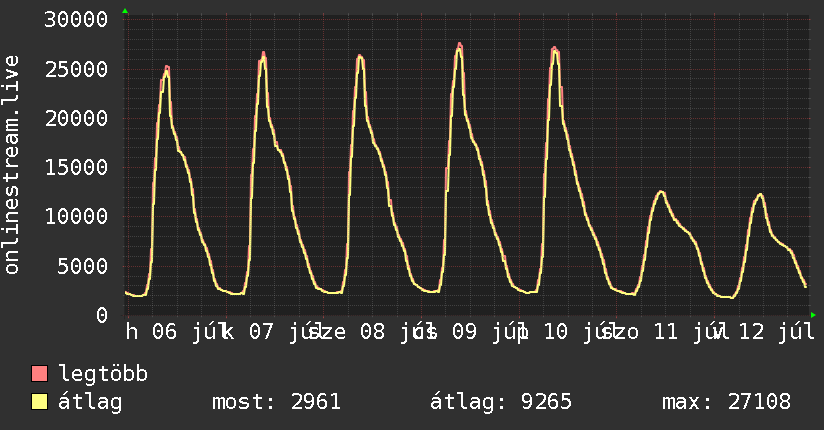Click the 5000 y-axis label
The image size is (824, 430).
pos(83,266)
